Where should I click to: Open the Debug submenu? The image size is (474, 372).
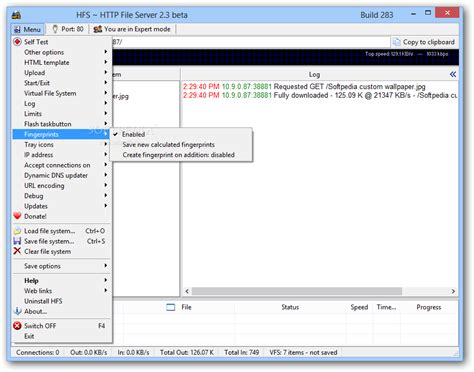pos(61,196)
